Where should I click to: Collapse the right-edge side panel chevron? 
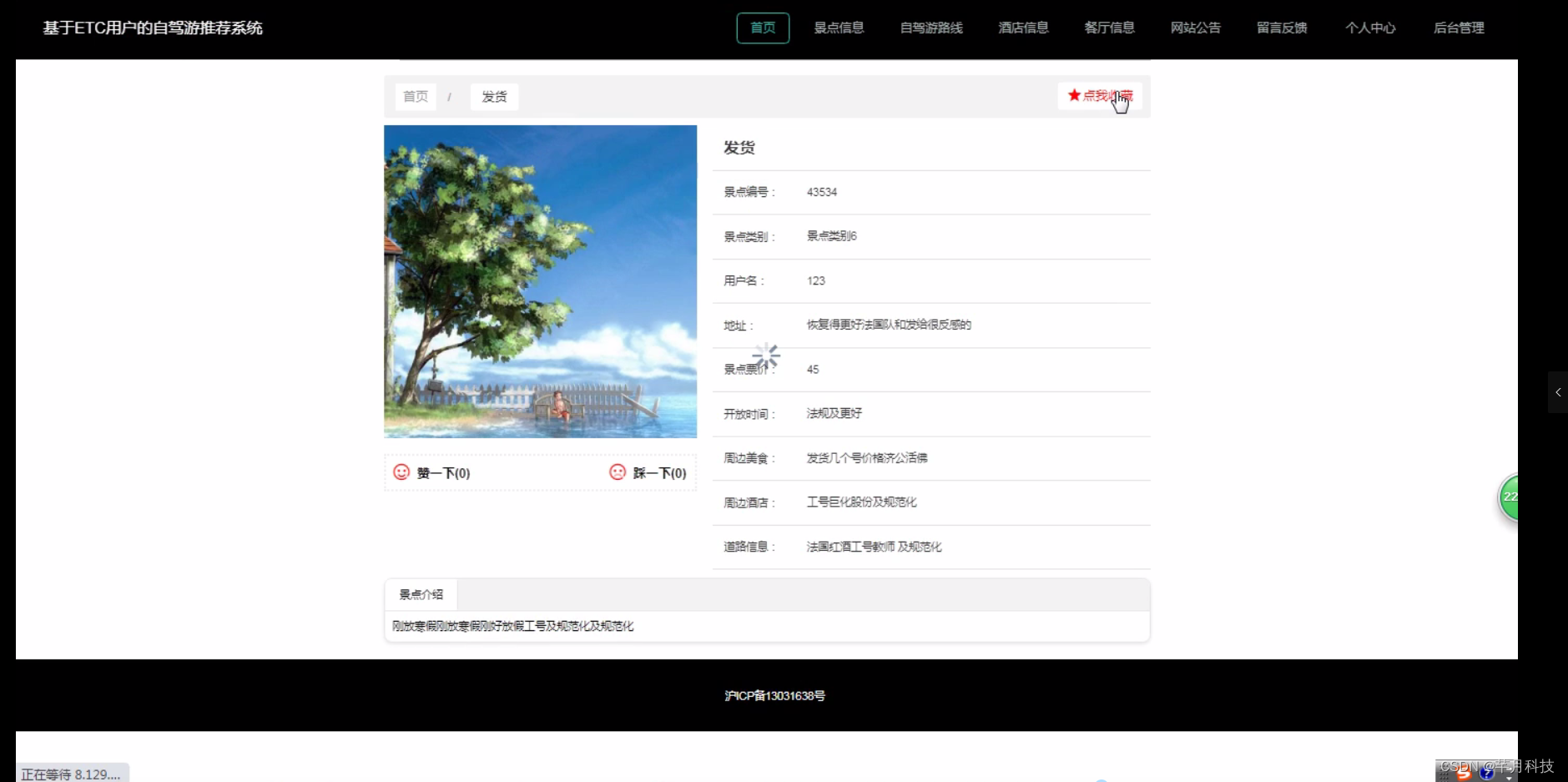1558,392
